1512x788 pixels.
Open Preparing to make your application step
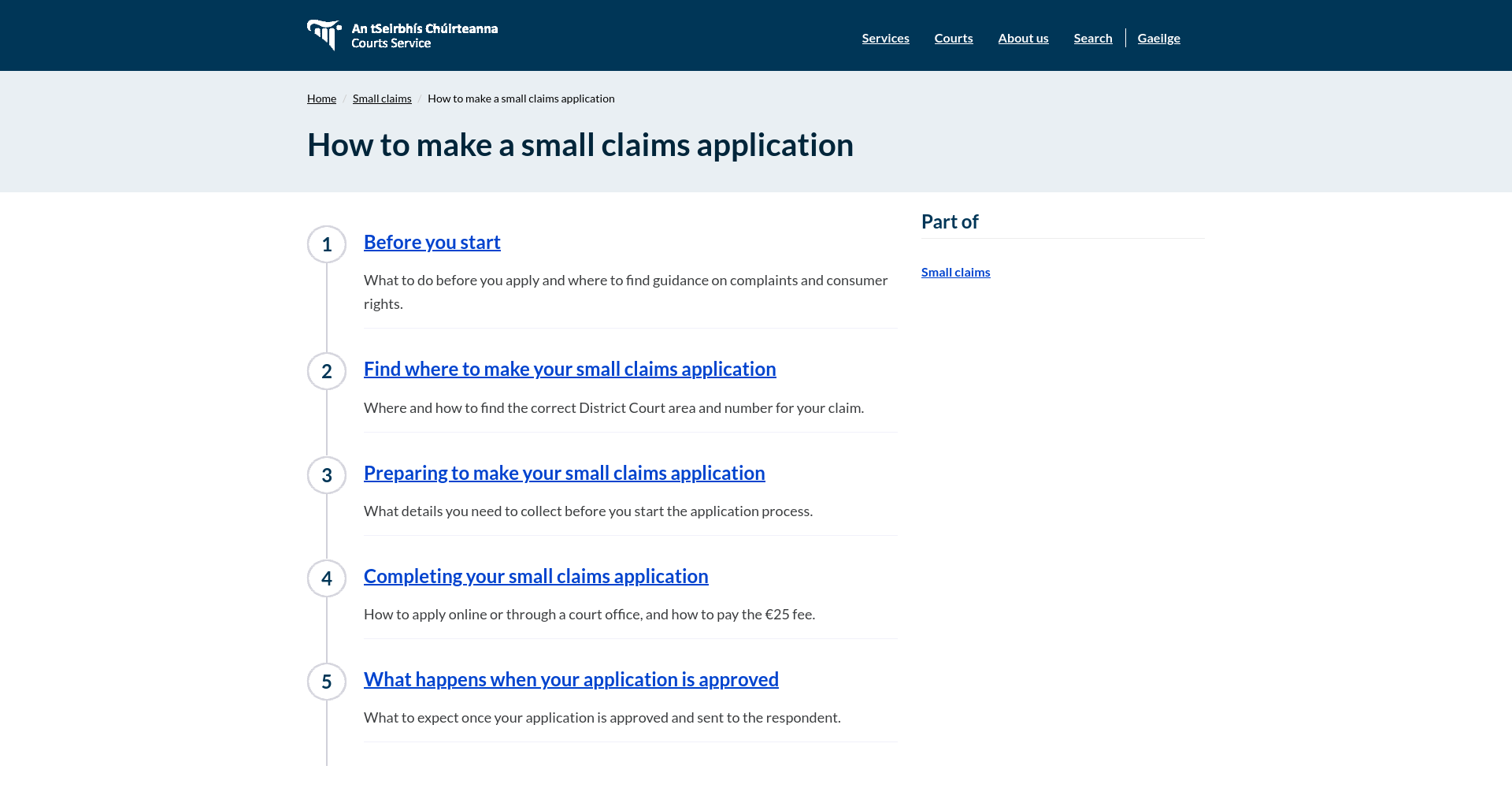tap(565, 473)
